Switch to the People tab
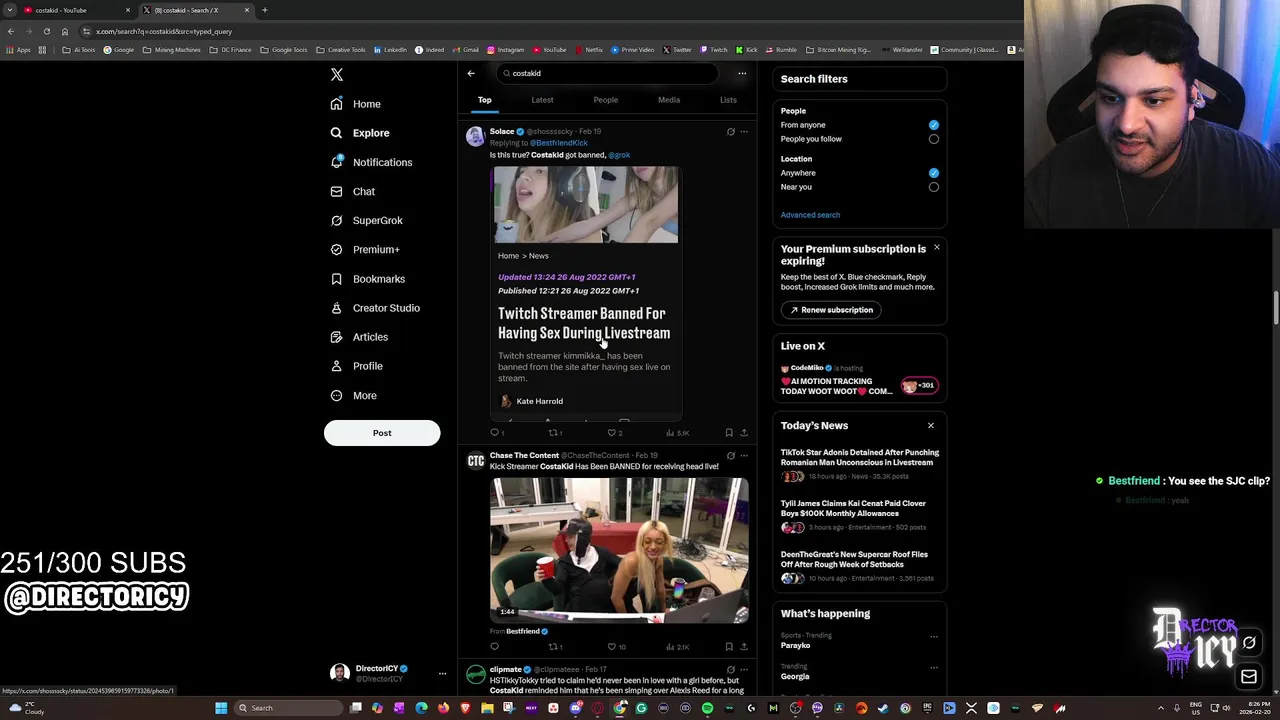 point(605,100)
